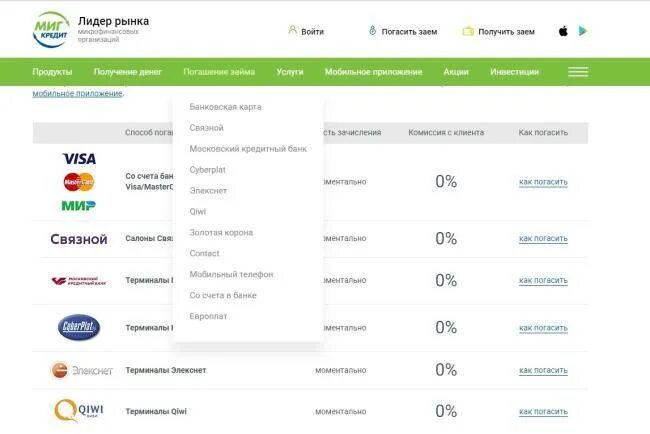Open the hamburger menu icon
650x434 pixels.
point(578,72)
